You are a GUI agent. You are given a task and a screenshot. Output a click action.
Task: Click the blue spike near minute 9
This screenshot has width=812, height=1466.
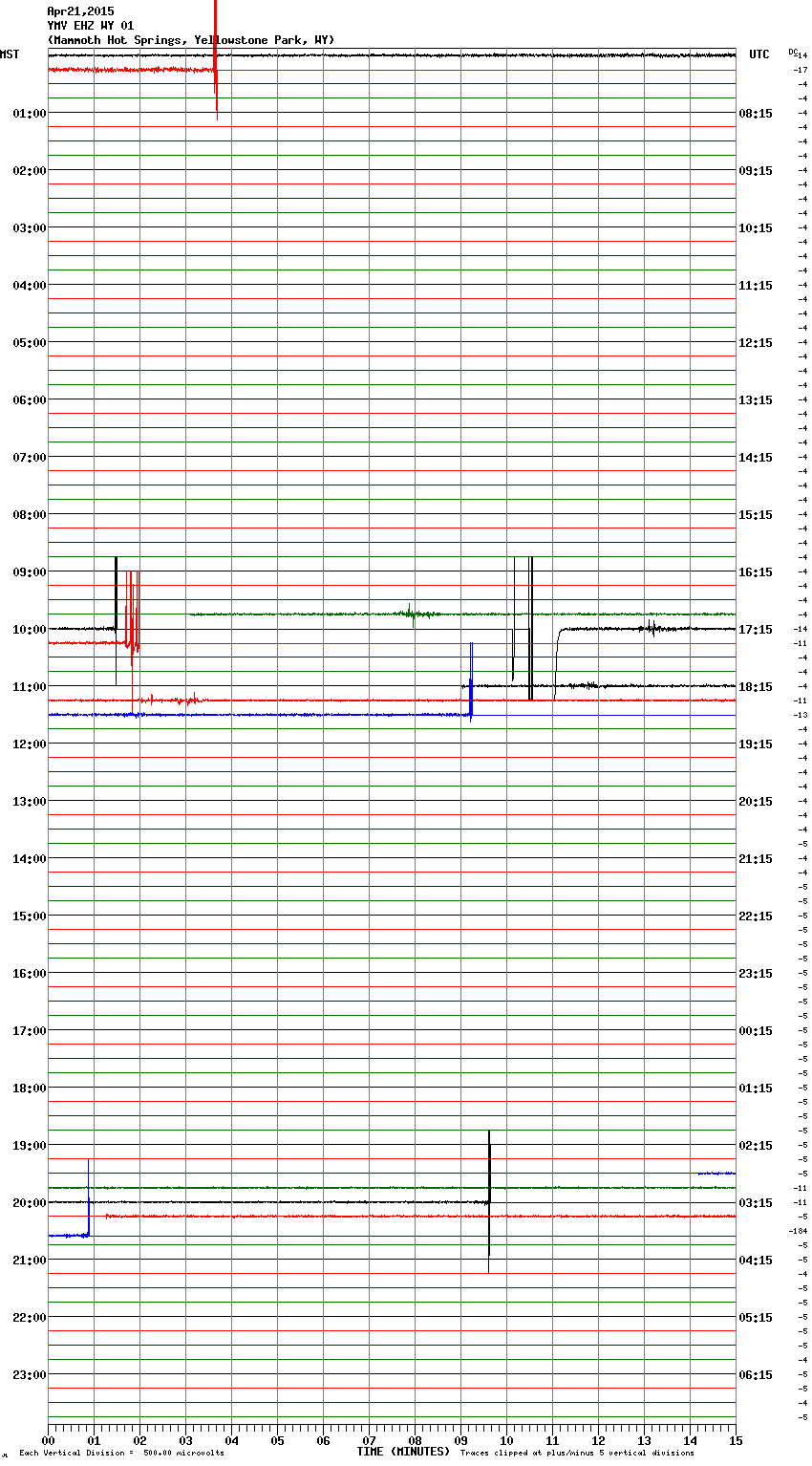pyautogui.click(x=471, y=679)
